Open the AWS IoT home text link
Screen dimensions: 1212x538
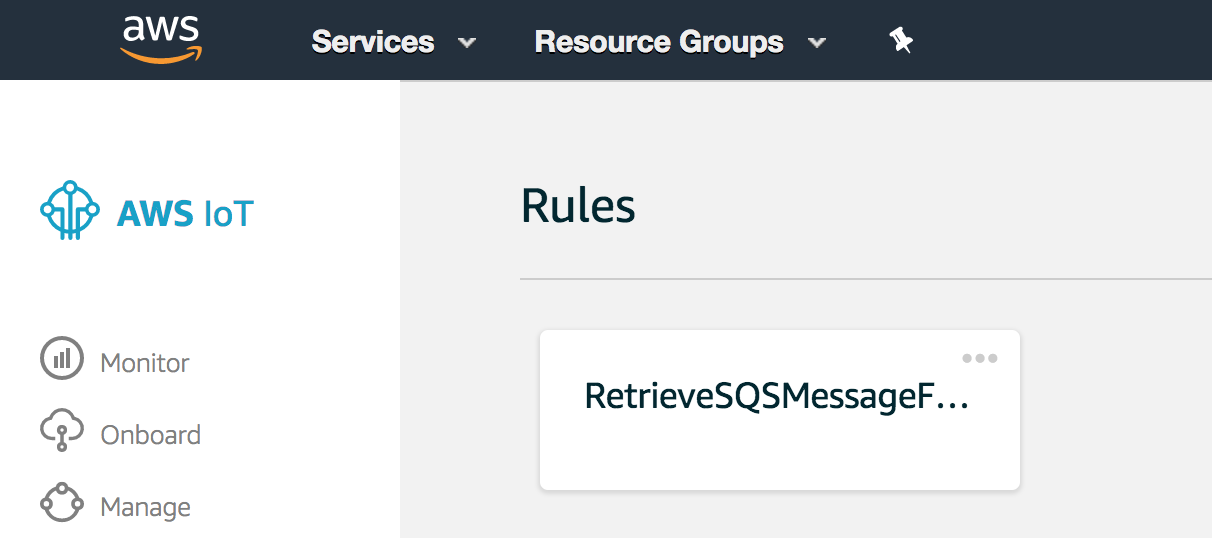[185, 213]
